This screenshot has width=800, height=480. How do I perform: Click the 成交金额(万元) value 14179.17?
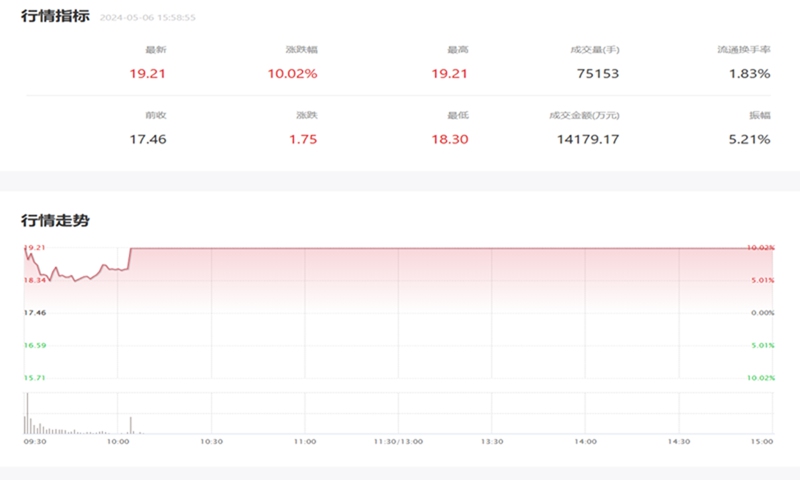(x=588, y=139)
